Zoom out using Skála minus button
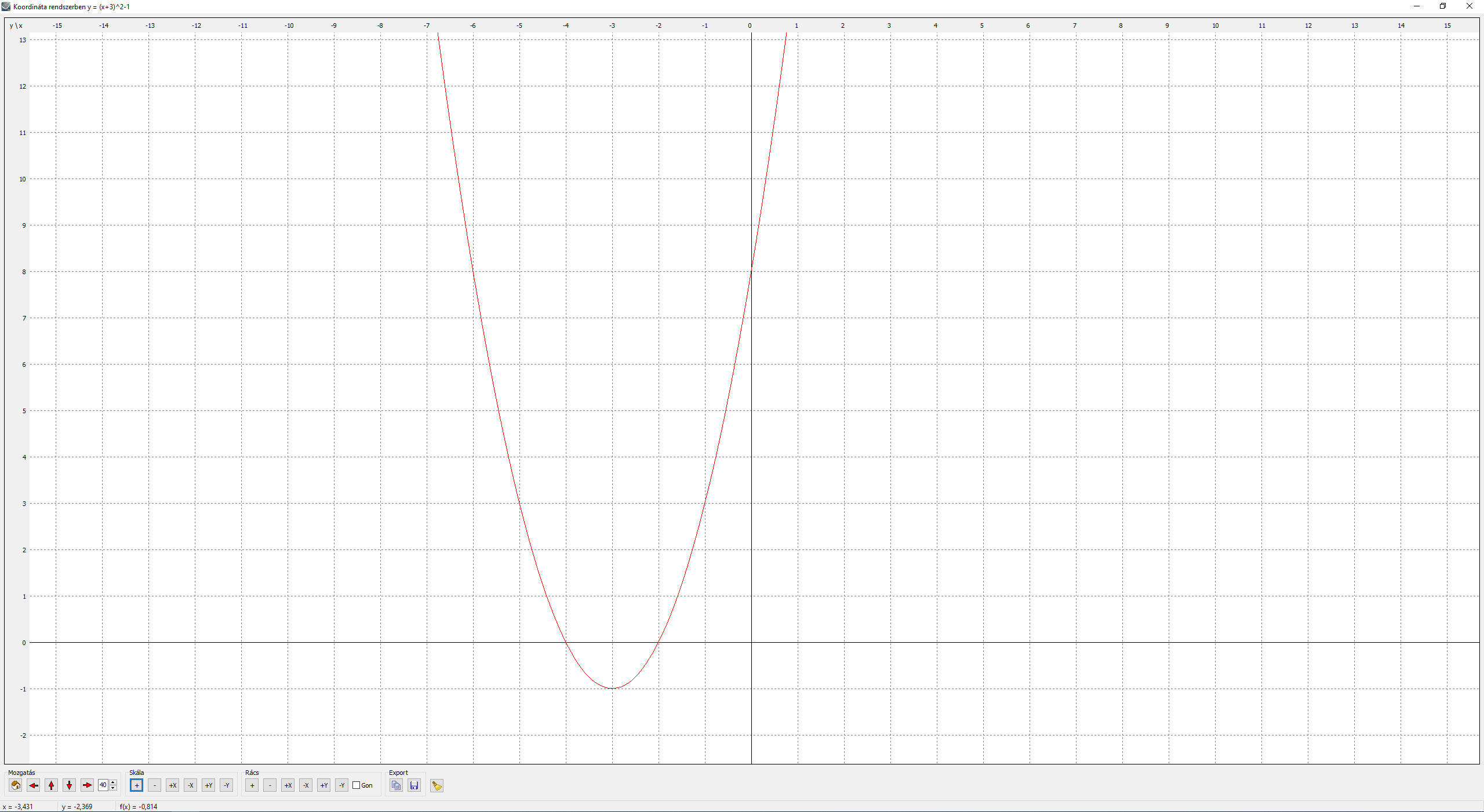 pos(154,785)
